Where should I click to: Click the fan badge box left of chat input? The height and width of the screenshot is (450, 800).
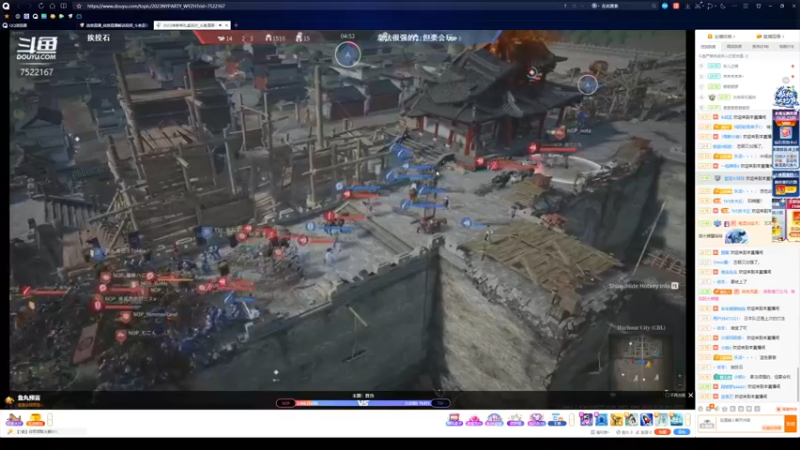pyautogui.click(x=707, y=424)
